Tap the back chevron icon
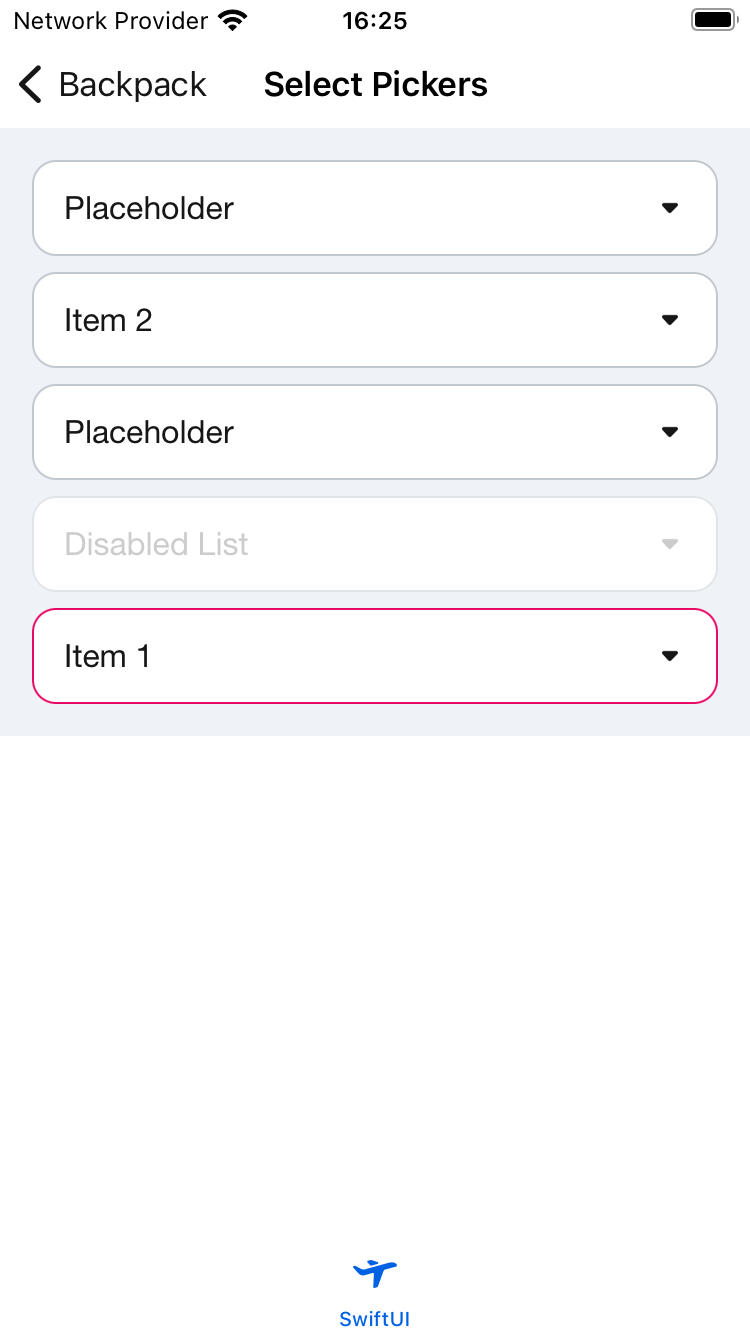Viewport: 750px width, 1334px height. (x=31, y=85)
